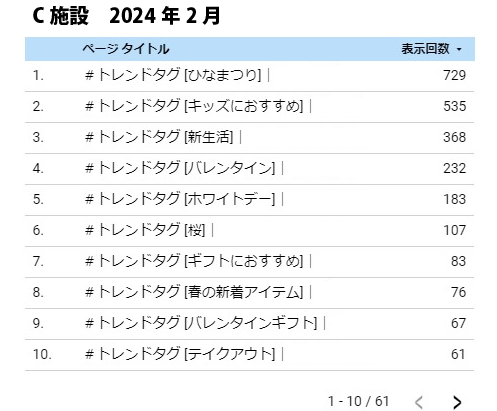The width and height of the screenshot is (497, 411).
Task: Select the テイクアウト trend tag row
Action: click(x=249, y=355)
